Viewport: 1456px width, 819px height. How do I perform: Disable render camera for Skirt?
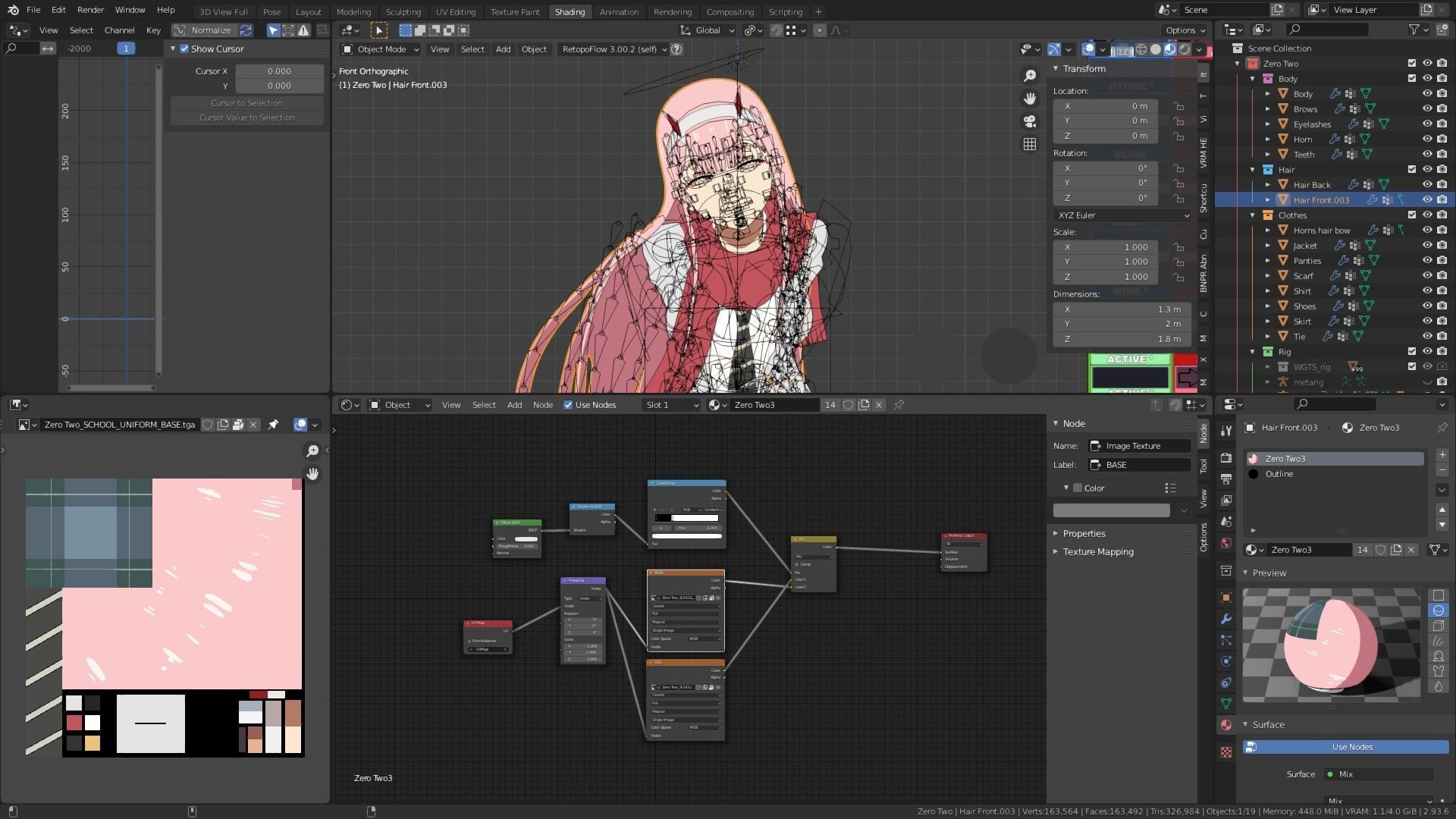coord(1442,321)
